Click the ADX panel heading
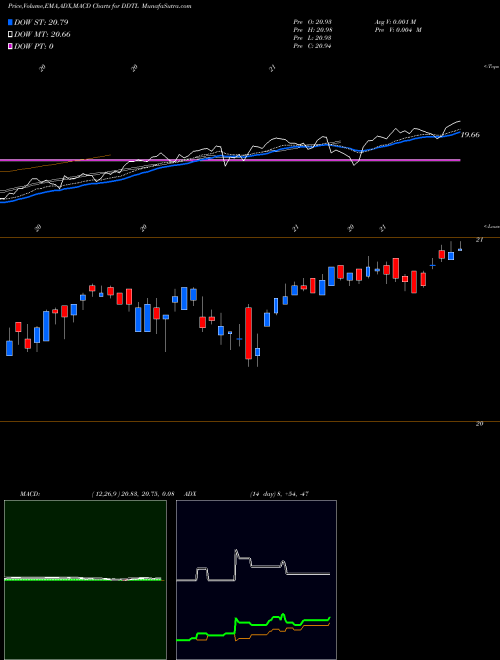This screenshot has height=660, width=500. 191,494
